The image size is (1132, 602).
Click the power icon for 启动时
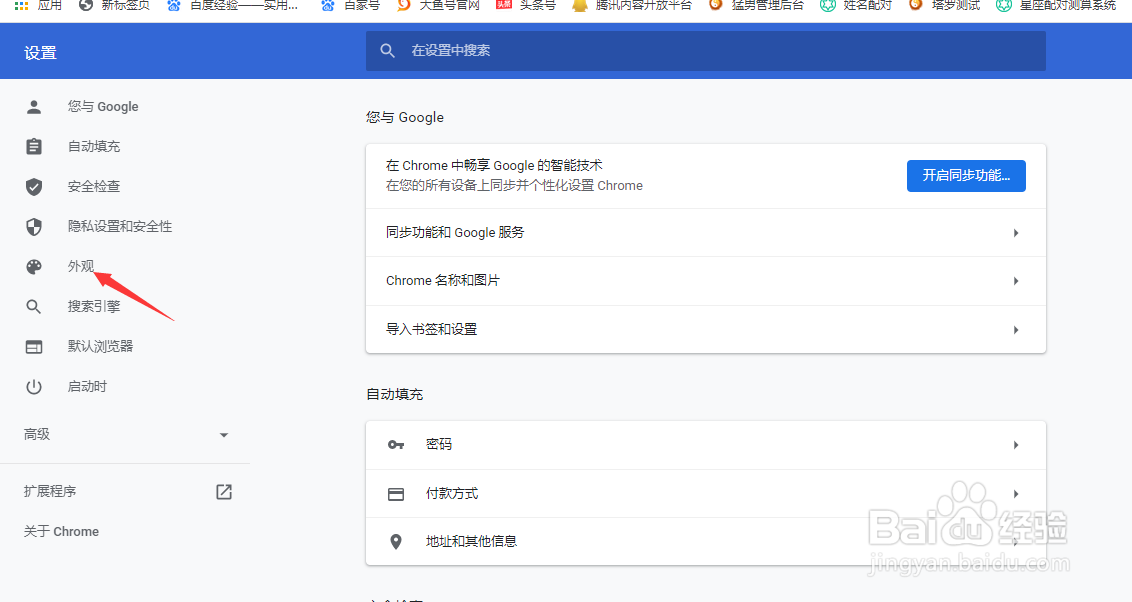[x=34, y=387]
